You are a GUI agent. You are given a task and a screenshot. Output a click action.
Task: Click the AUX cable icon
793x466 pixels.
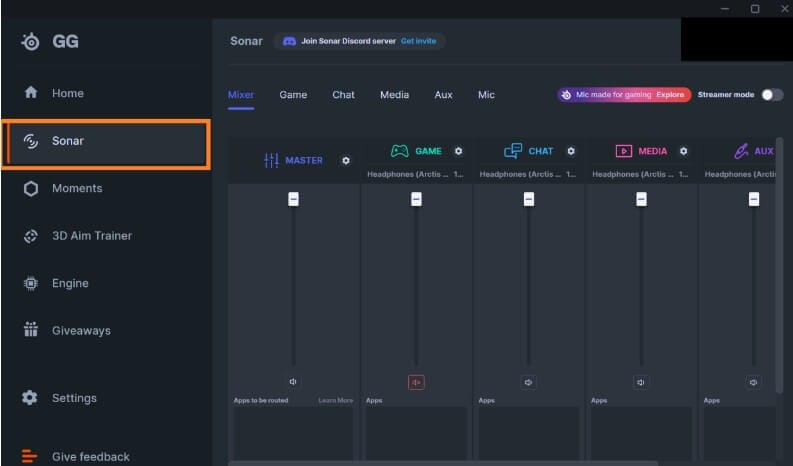tap(741, 151)
